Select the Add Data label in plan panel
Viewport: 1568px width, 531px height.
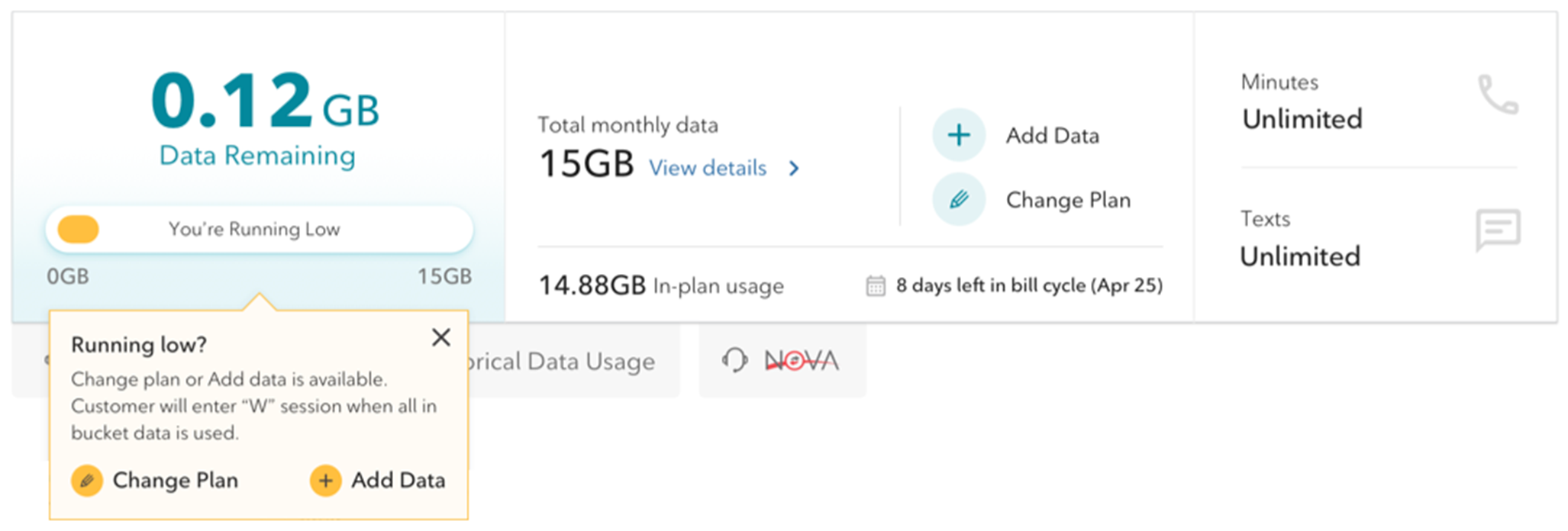tap(1052, 136)
